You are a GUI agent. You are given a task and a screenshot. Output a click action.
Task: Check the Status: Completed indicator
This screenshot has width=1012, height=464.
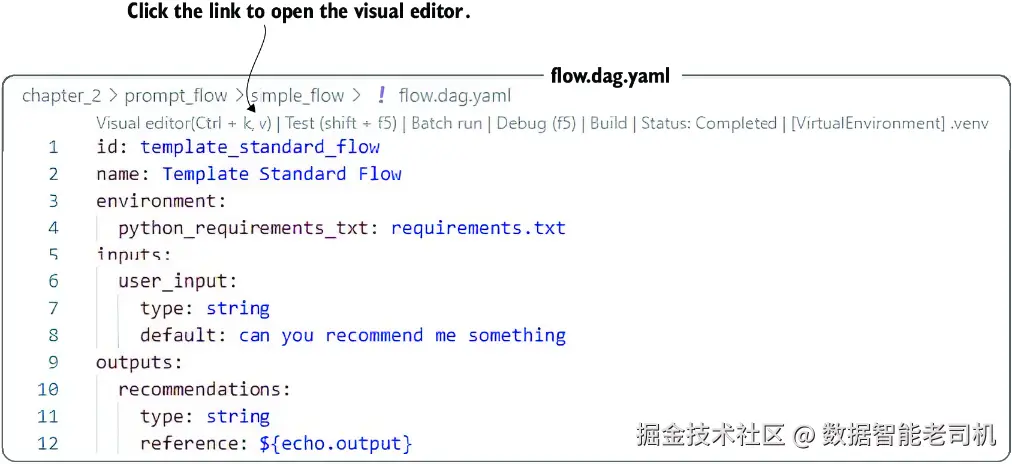(x=709, y=123)
